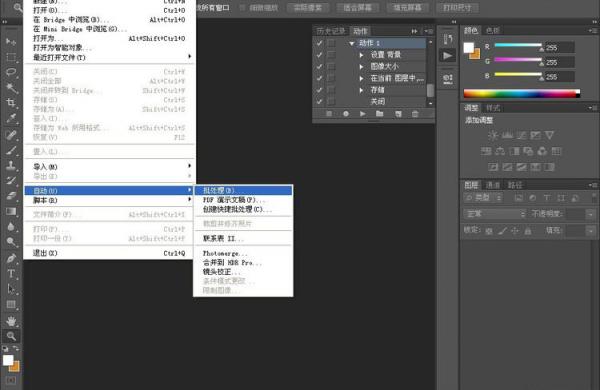Toggle the checkmark for 存储 step

(x=319, y=90)
